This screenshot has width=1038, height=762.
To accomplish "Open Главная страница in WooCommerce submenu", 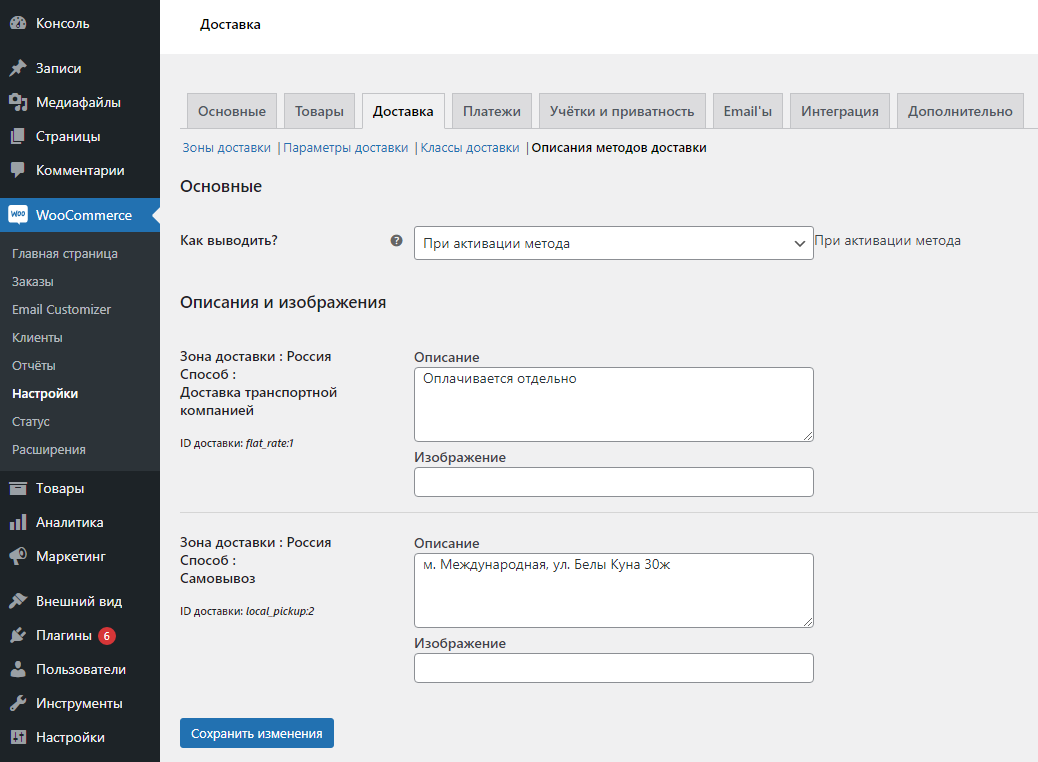I will [65, 254].
